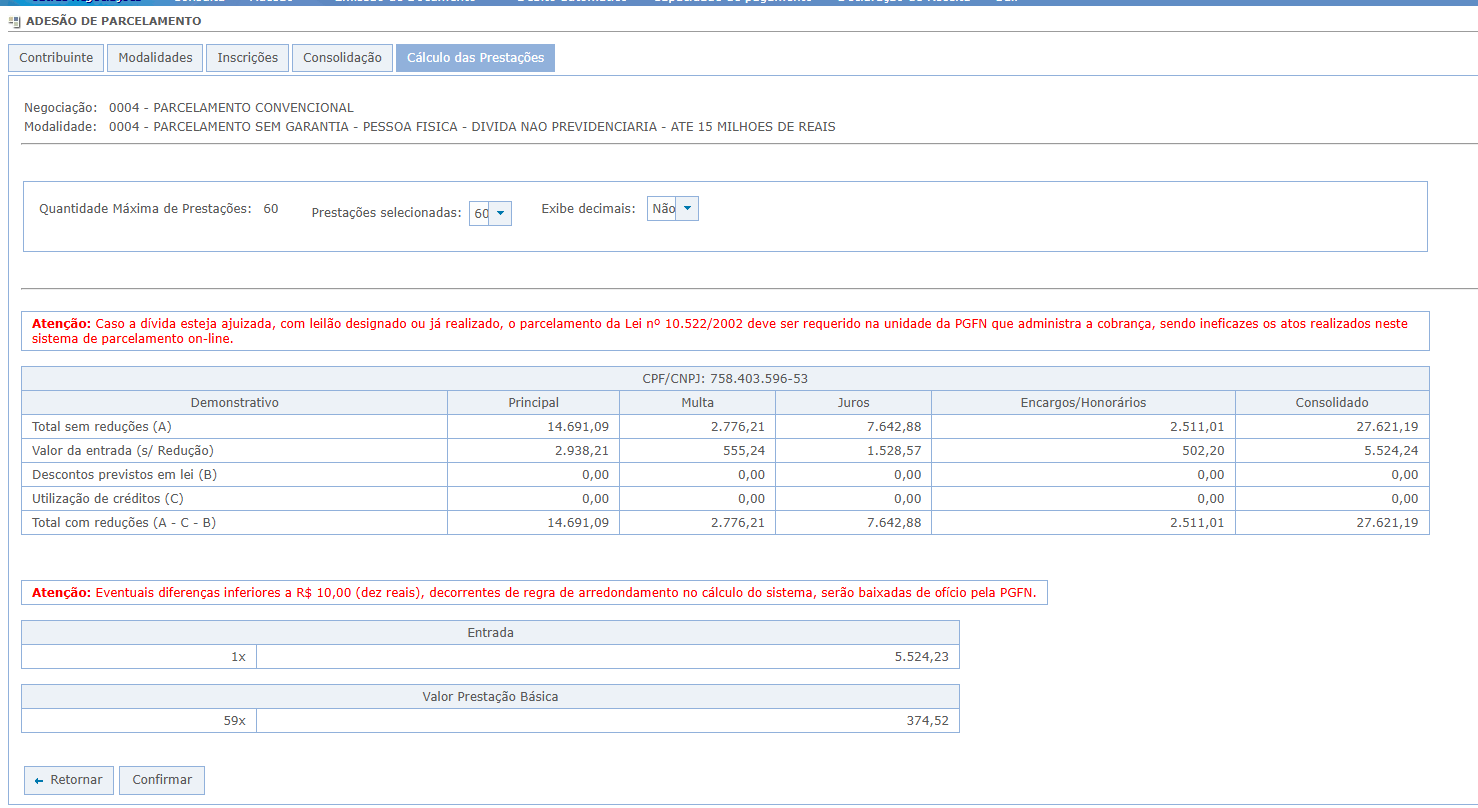Click the Cálculo das Prestações tab
1478x808 pixels.
pyautogui.click(x=475, y=58)
